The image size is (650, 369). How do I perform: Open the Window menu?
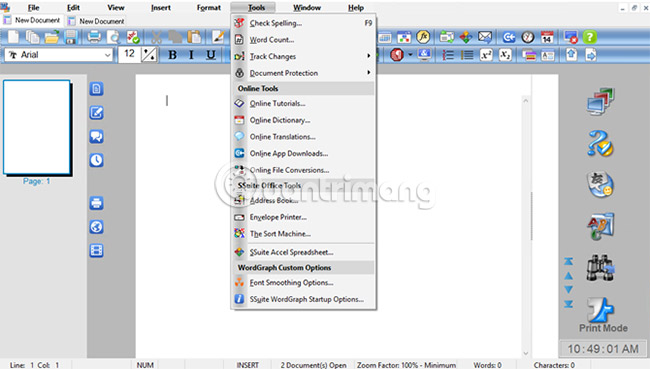coord(307,7)
